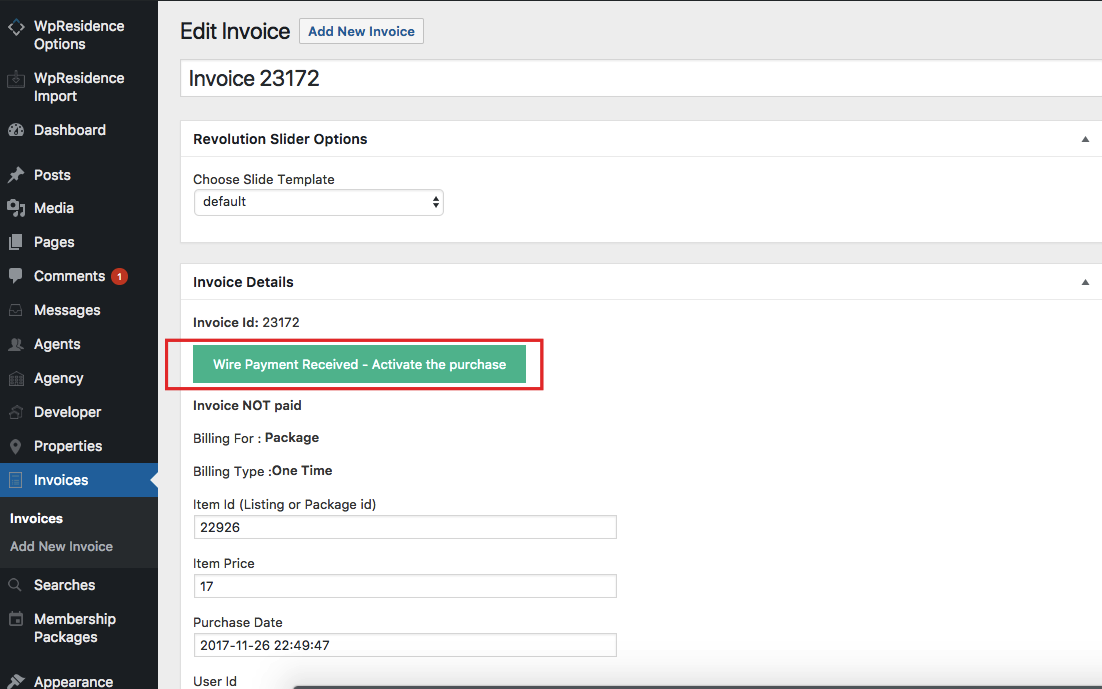Open WpResidence Options menu
The width and height of the screenshot is (1102, 689).
tap(79, 35)
